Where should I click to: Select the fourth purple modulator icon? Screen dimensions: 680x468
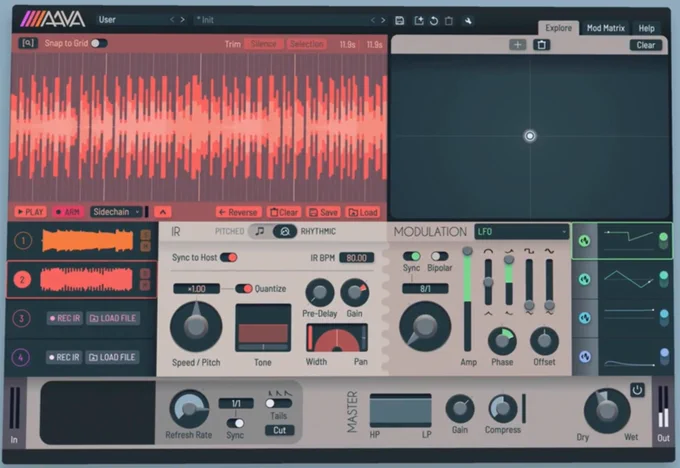(x=585, y=357)
